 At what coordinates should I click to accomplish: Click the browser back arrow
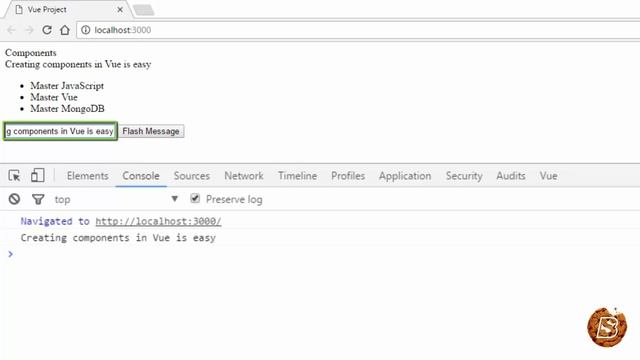click(11, 30)
